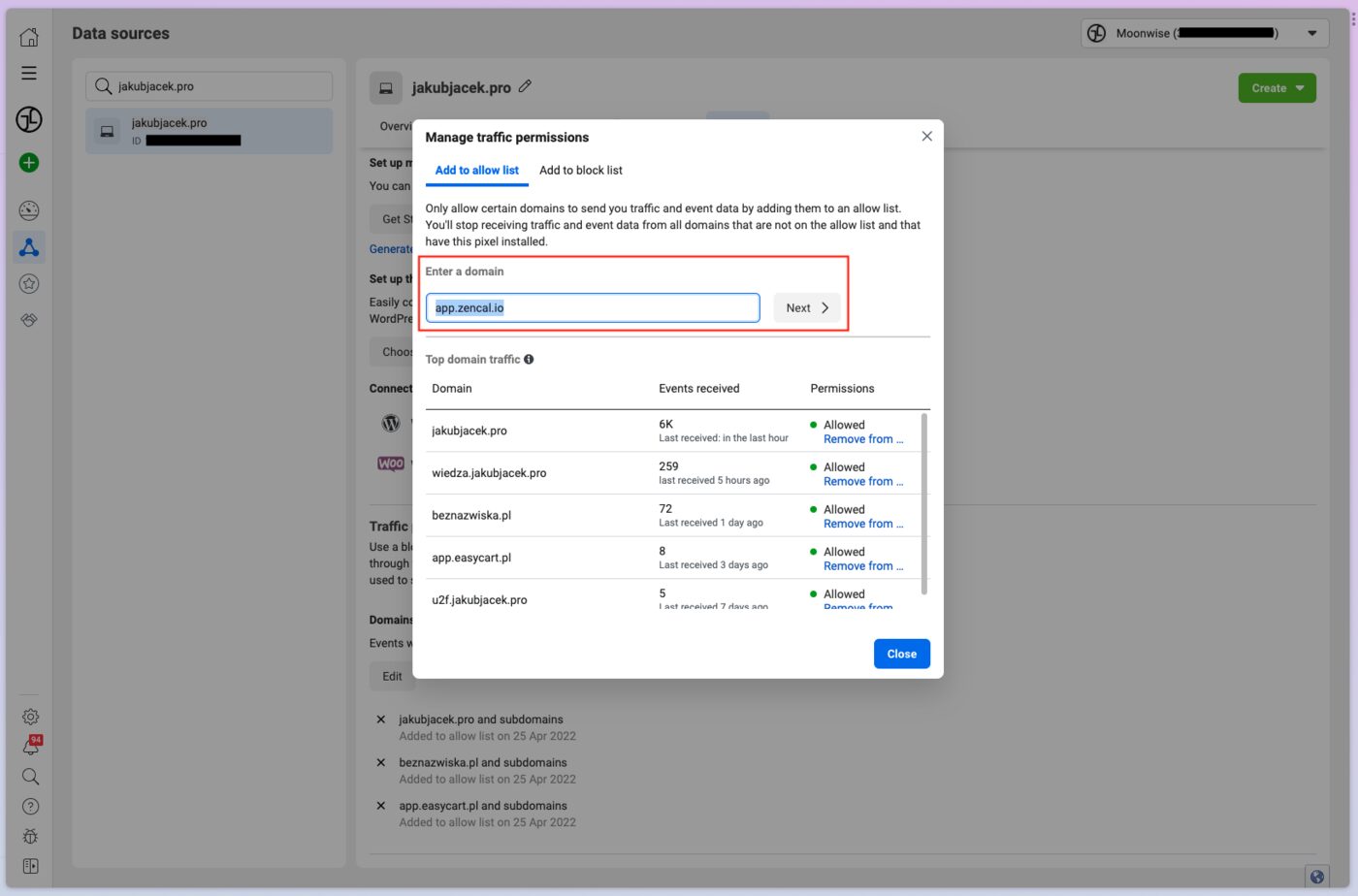The image size is (1358, 896).
Task: Click the pencil edit icon beside jakubjacek.pro
Action: pos(525,86)
